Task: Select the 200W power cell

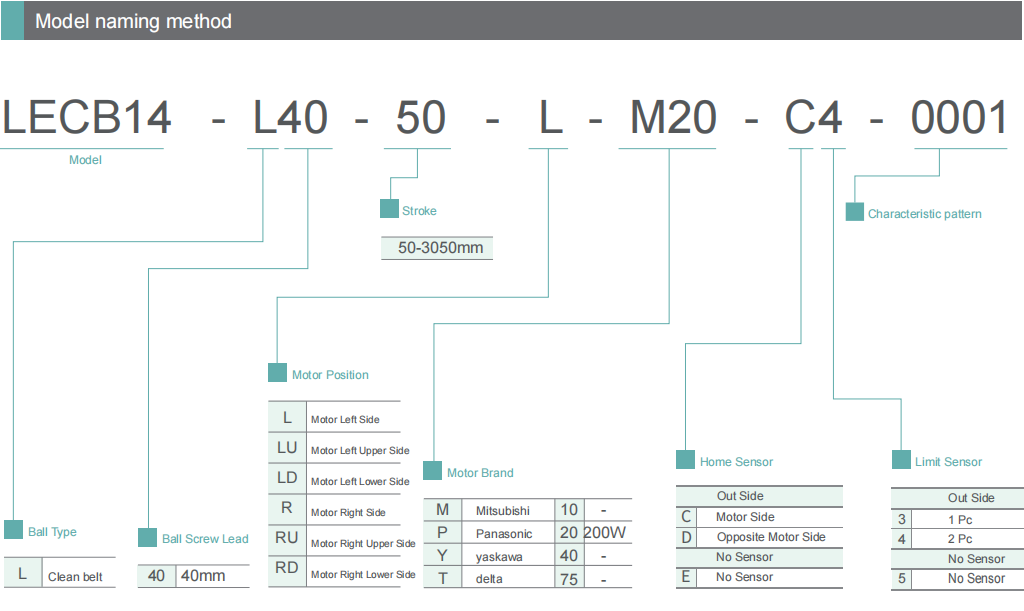Action: pyautogui.click(x=605, y=533)
